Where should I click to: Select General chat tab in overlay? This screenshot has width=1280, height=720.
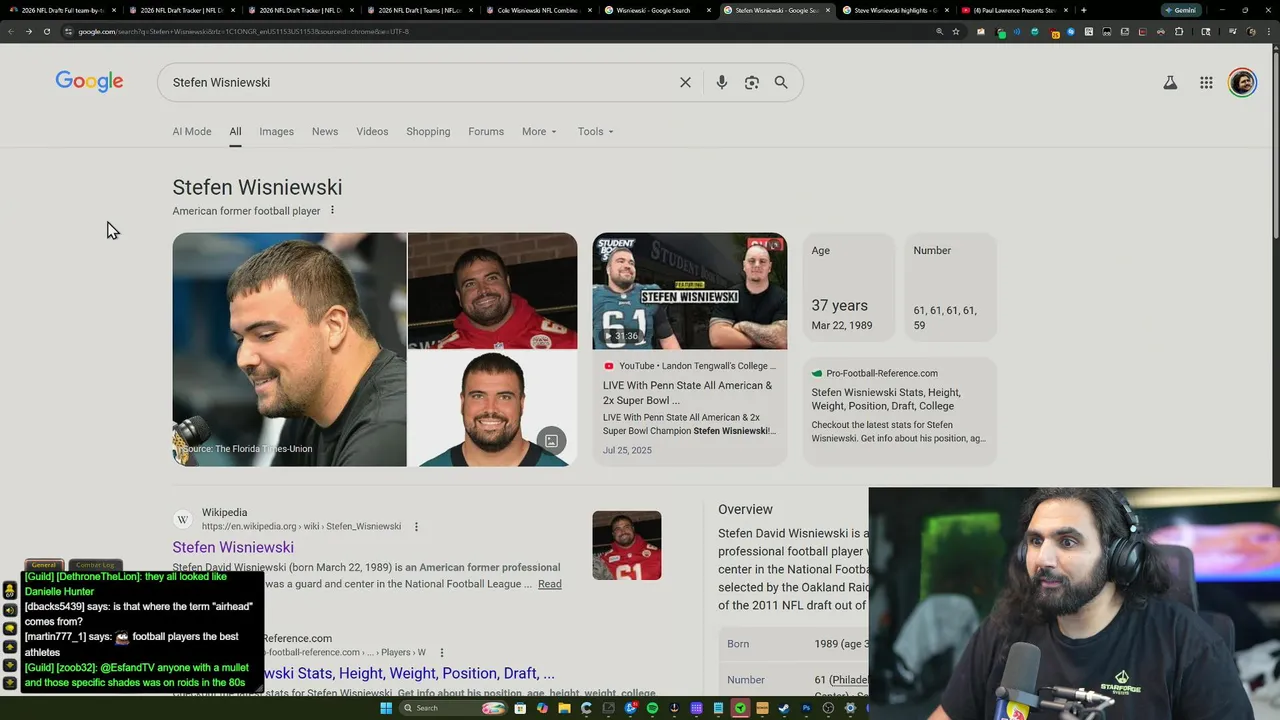click(x=44, y=565)
